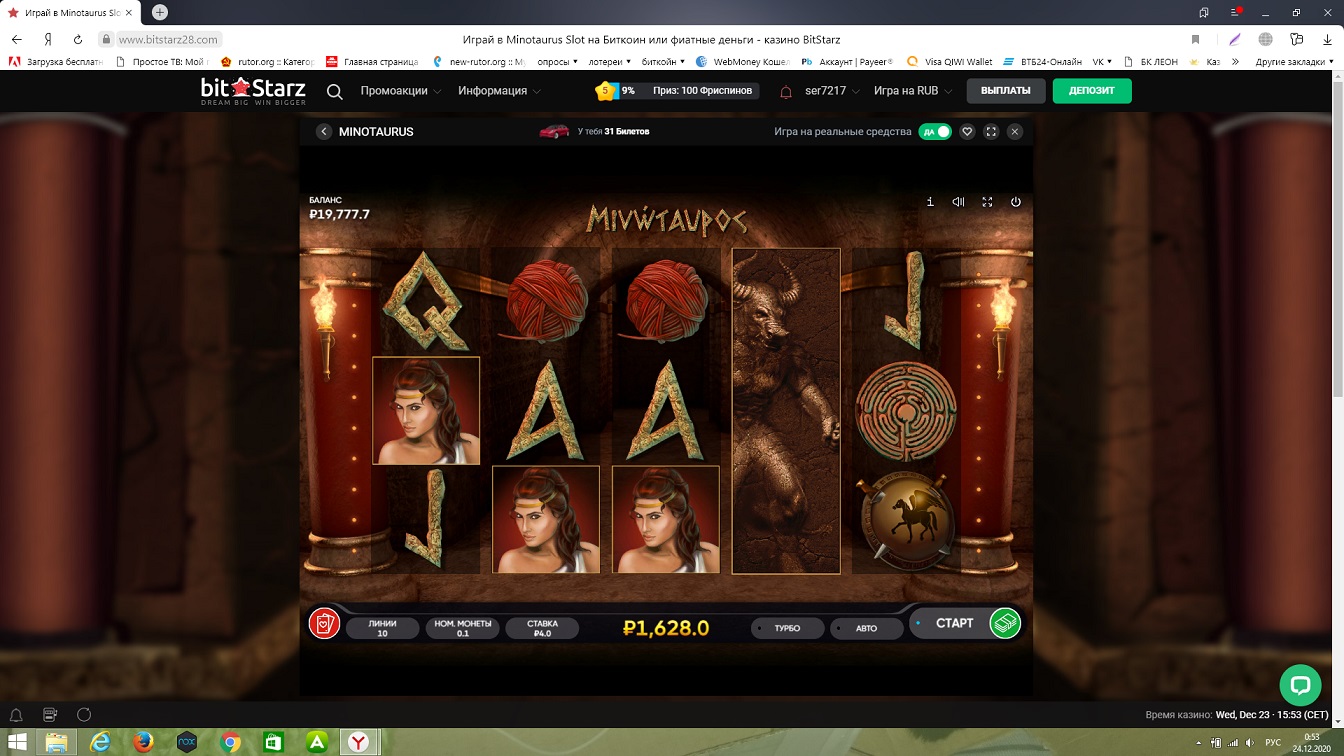Click the РУС language indicator in system tray
This screenshot has height=756, width=1344.
[1273, 742]
